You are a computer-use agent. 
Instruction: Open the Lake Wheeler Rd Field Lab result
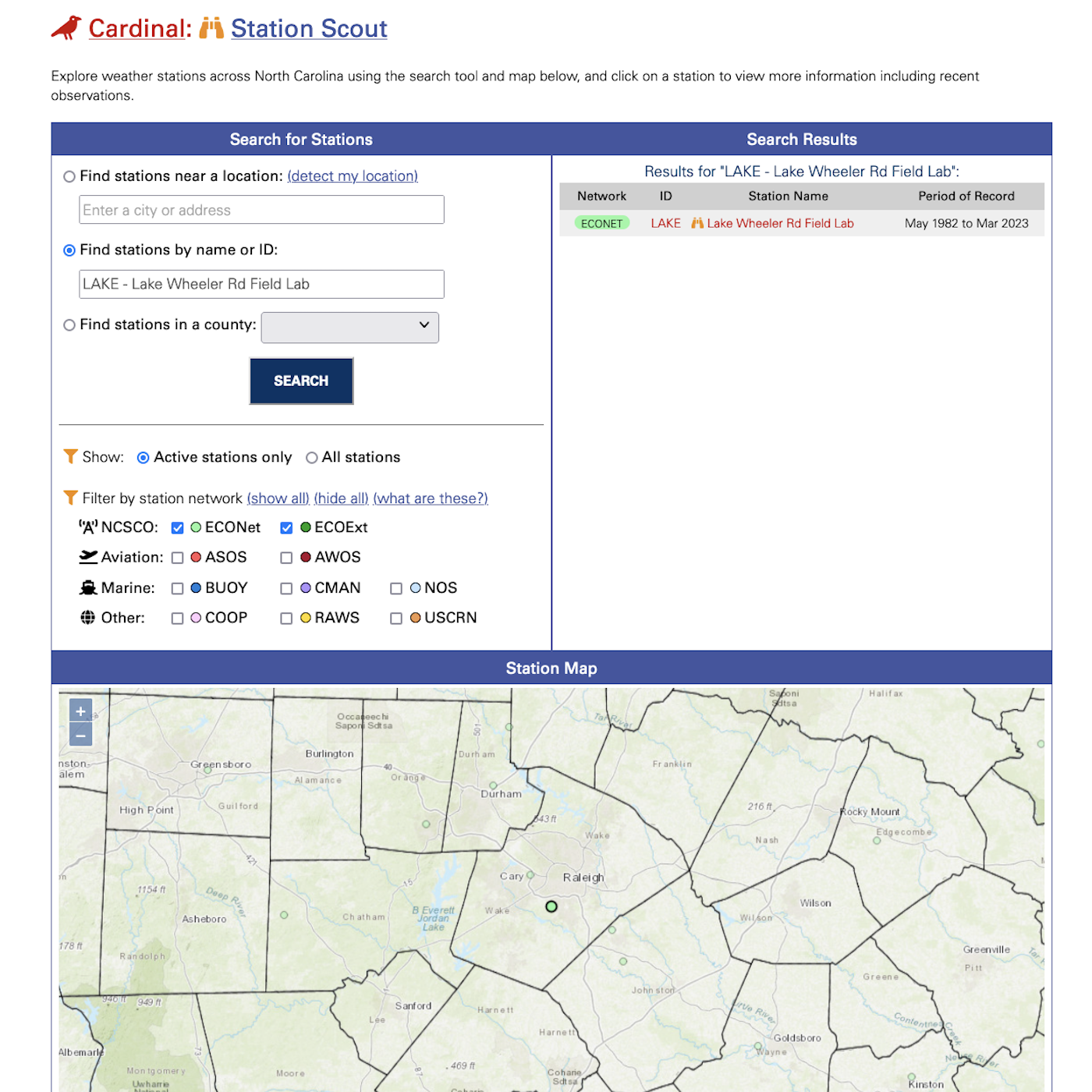(x=779, y=223)
